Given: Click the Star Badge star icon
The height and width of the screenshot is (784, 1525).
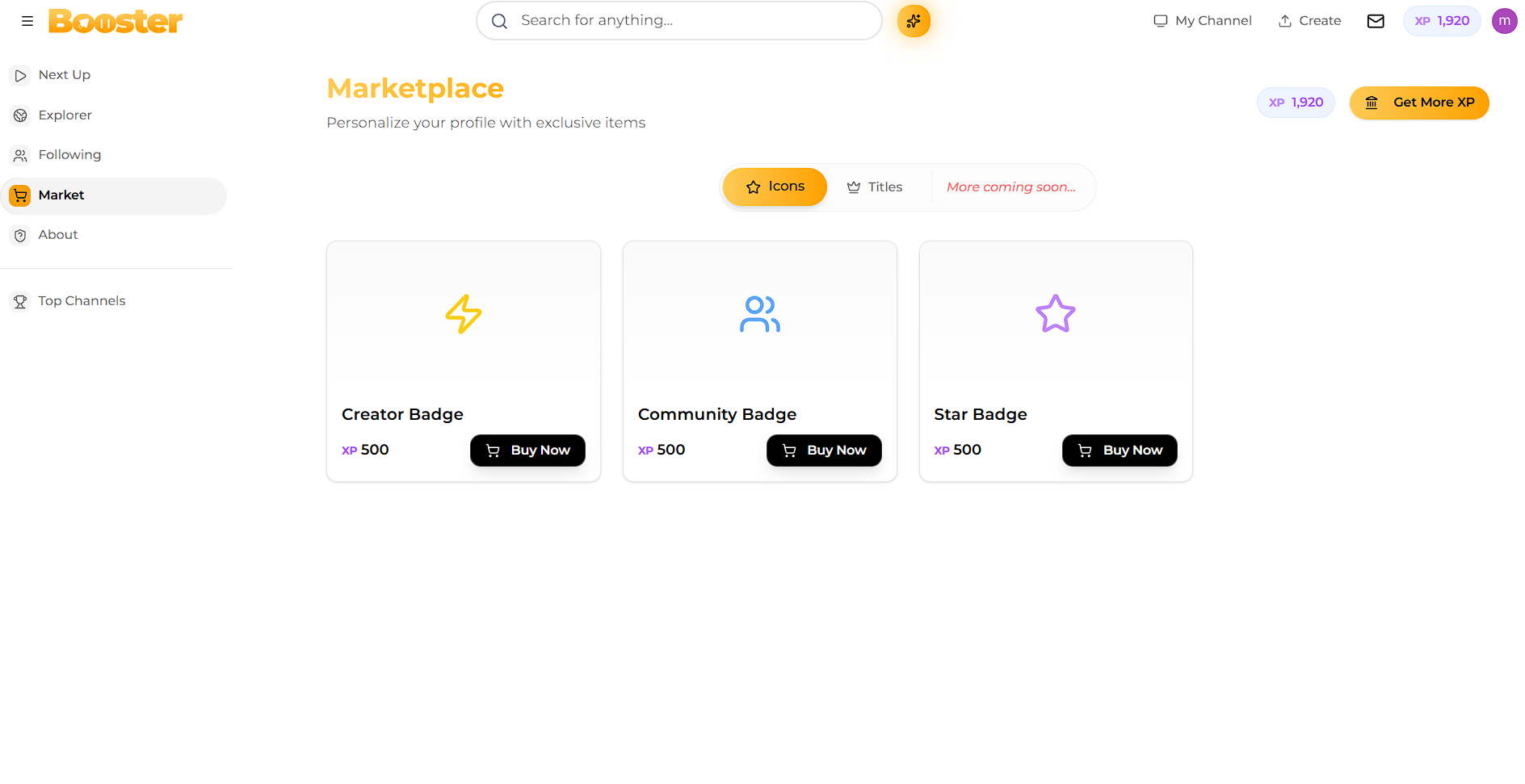Looking at the screenshot, I should point(1055,314).
